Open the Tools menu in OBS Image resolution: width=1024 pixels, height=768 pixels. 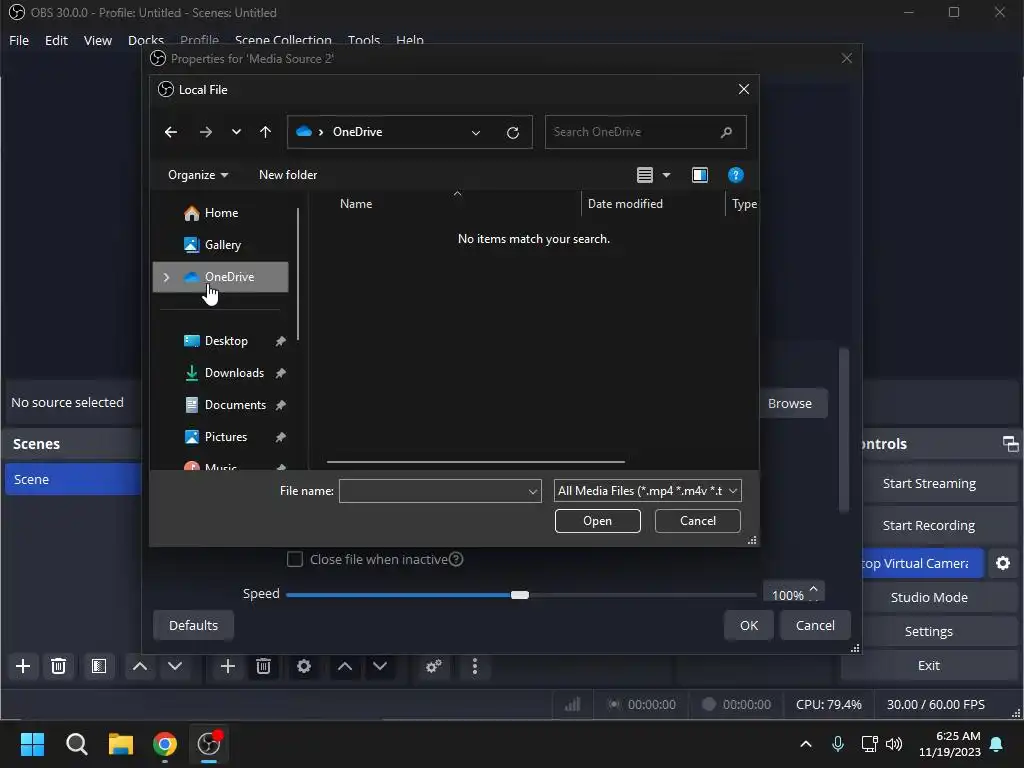click(x=364, y=40)
